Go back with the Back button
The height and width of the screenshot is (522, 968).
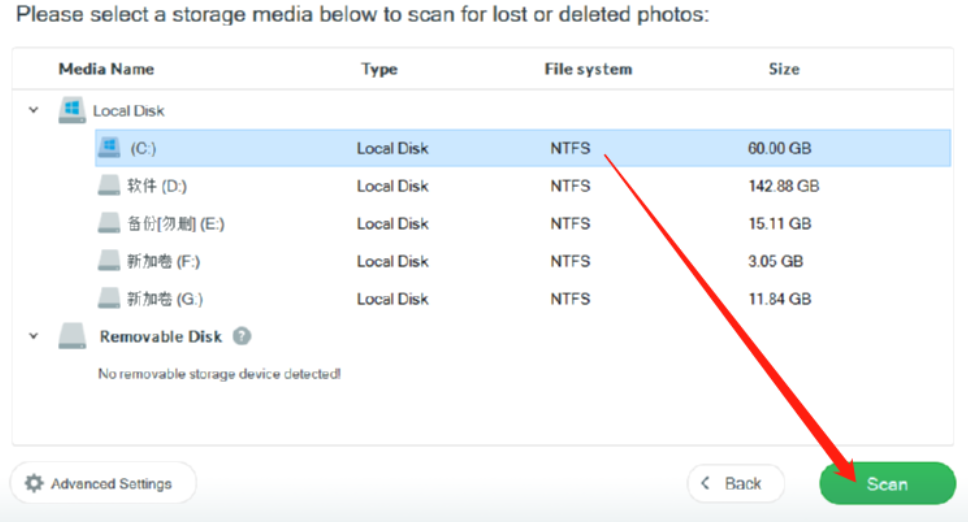point(736,483)
